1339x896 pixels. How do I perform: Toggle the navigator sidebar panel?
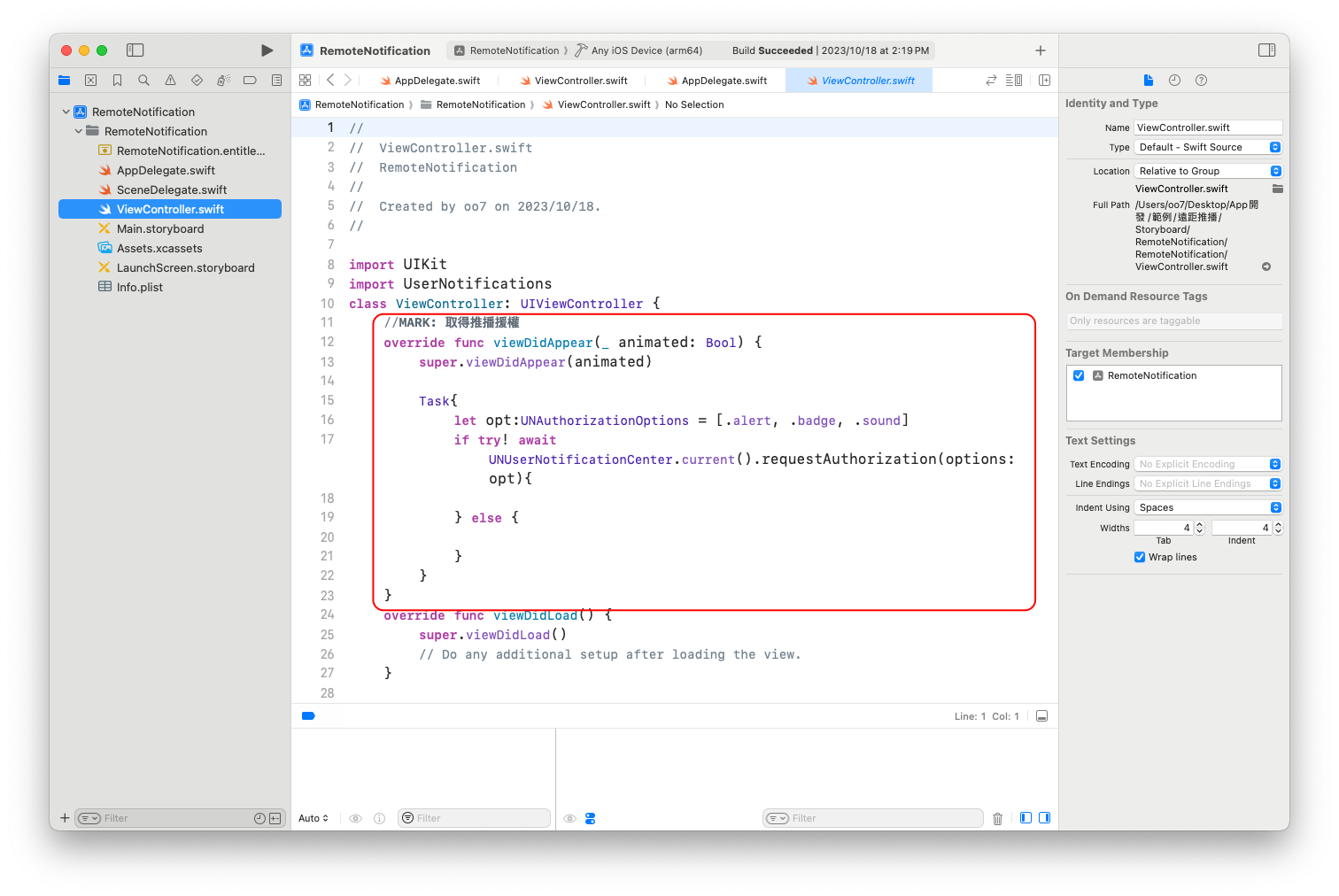pyautogui.click(x=135, y=50)
